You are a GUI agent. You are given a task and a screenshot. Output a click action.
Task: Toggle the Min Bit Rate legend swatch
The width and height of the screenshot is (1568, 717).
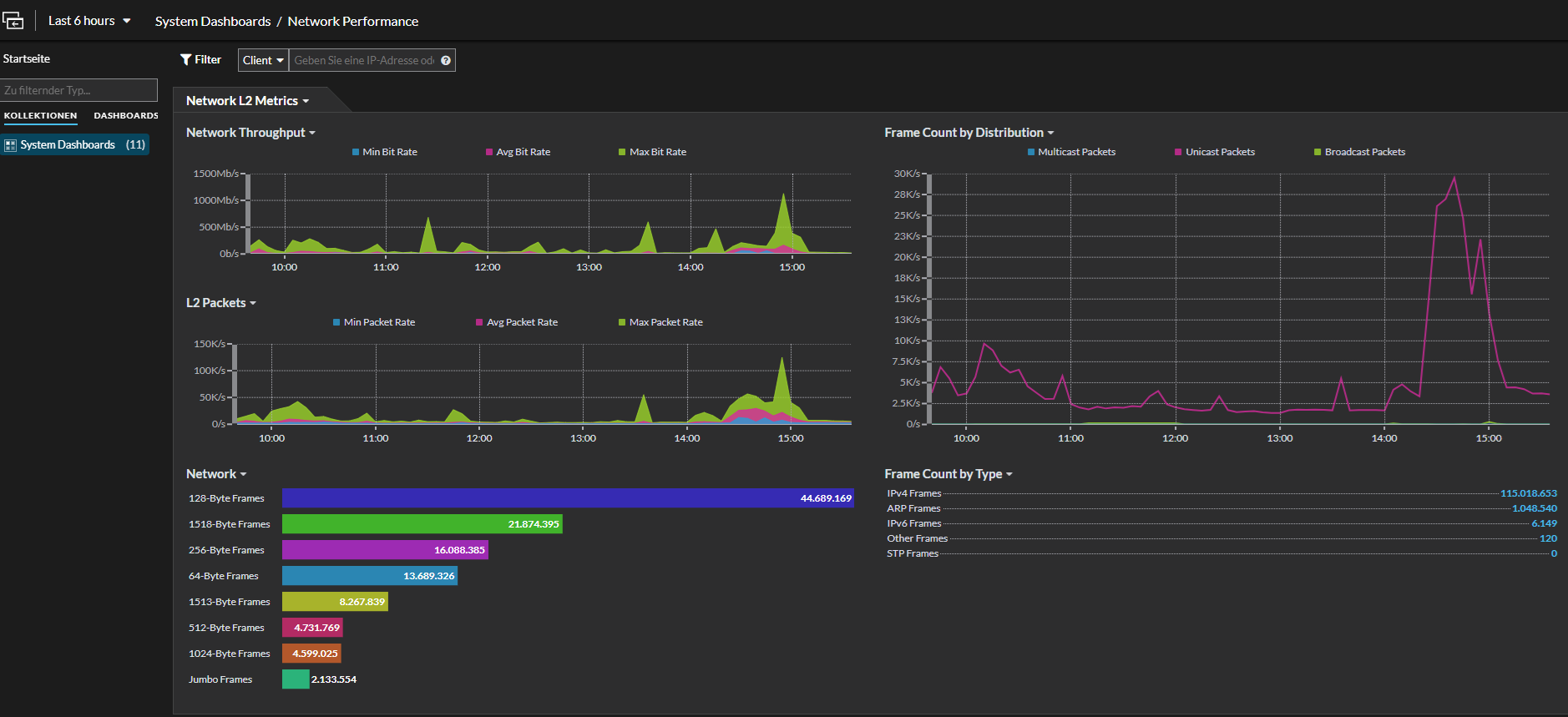356,152
